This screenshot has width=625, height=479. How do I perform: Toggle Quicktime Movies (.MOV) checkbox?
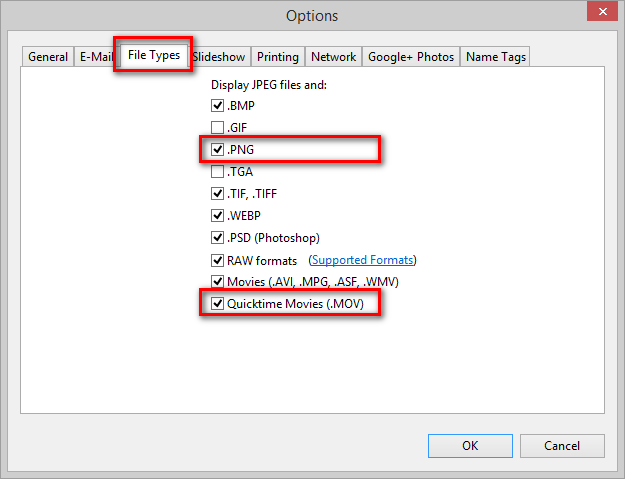pyautogui.click(x=217, y=304)
